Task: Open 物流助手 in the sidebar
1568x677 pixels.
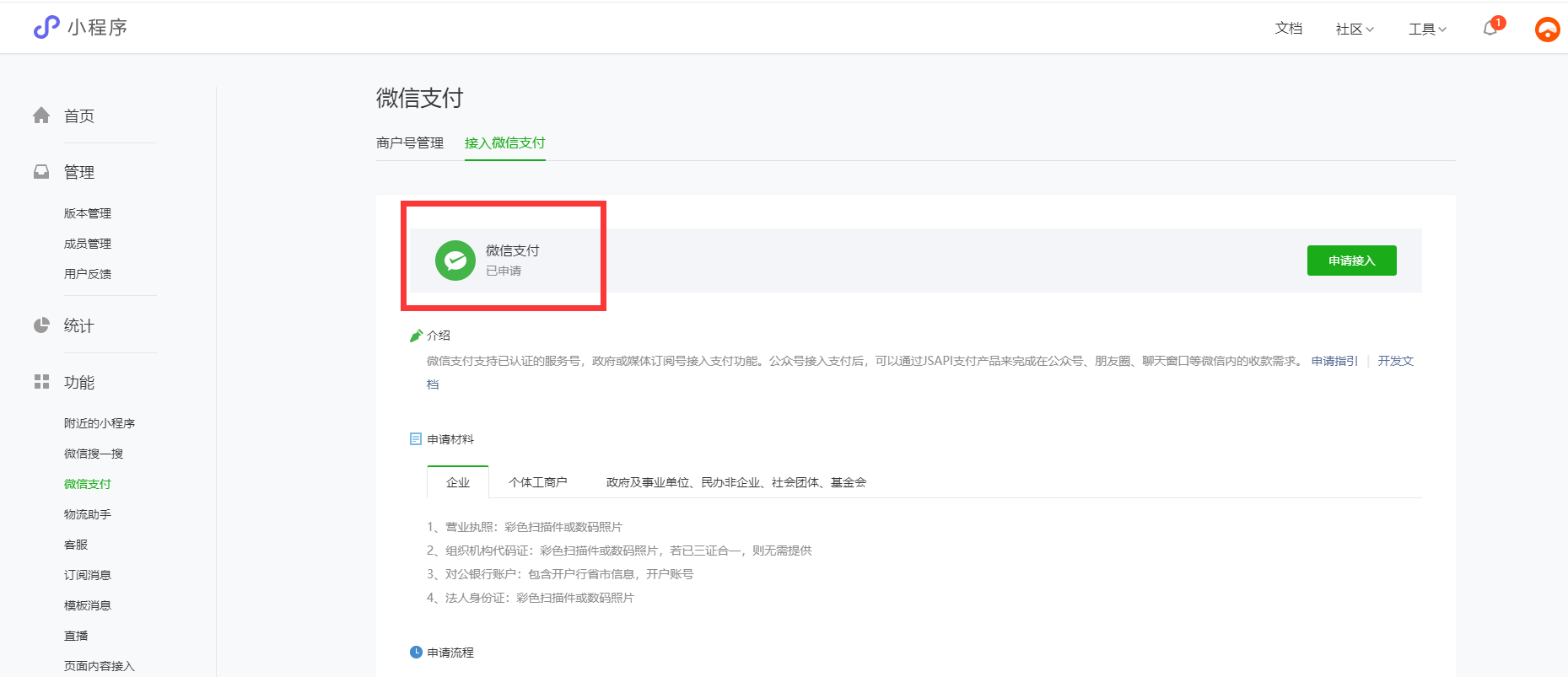Action: [88, 514]
